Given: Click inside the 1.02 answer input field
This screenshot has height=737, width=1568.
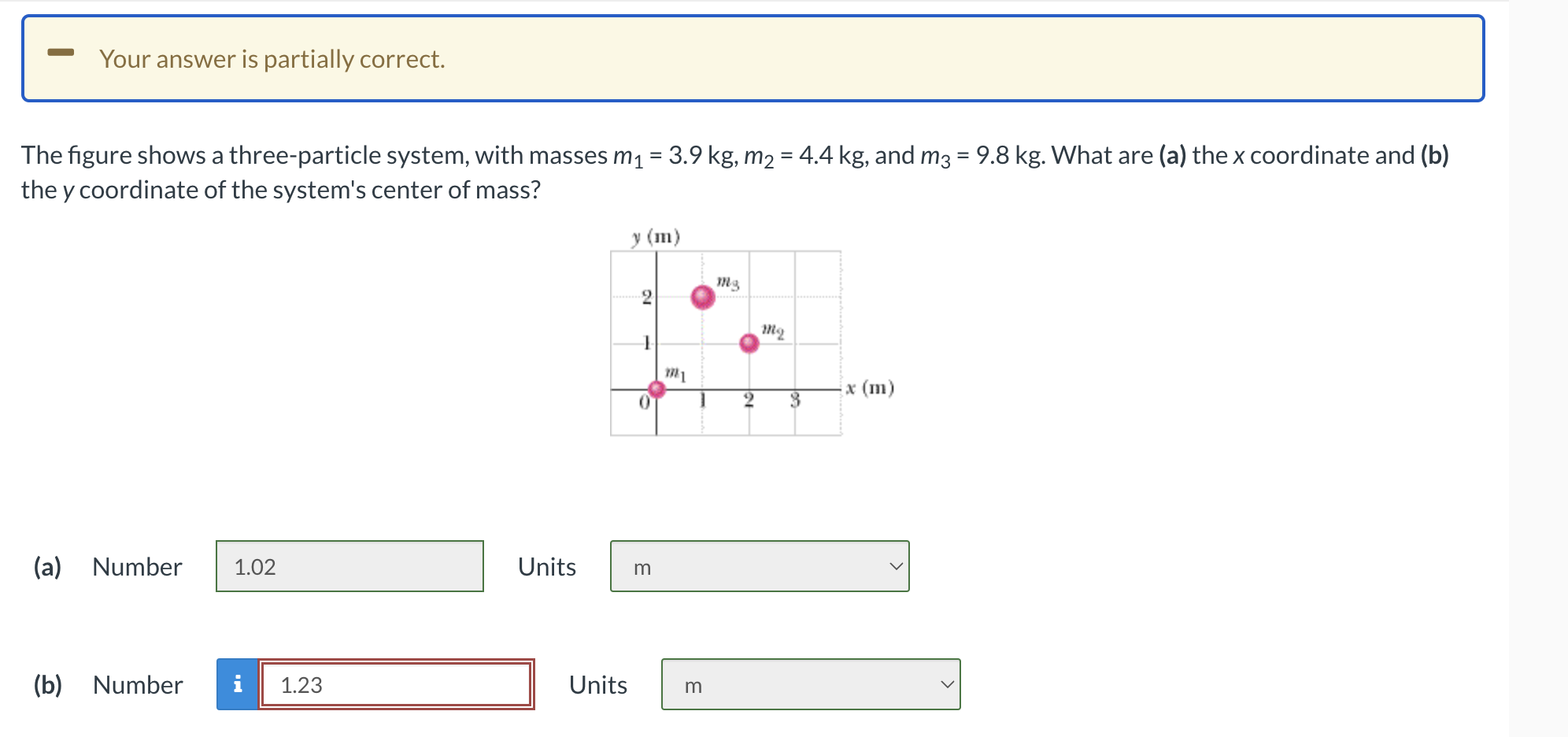Looking at the screenshot, I should click(349, 566).
